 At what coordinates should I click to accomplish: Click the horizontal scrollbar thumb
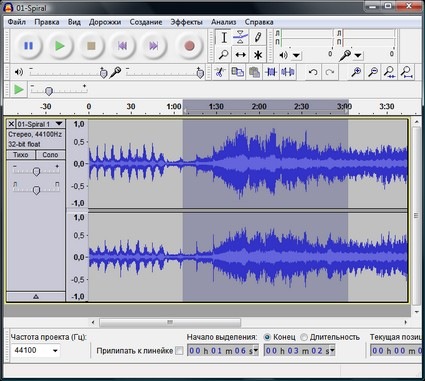coord(170,322)
